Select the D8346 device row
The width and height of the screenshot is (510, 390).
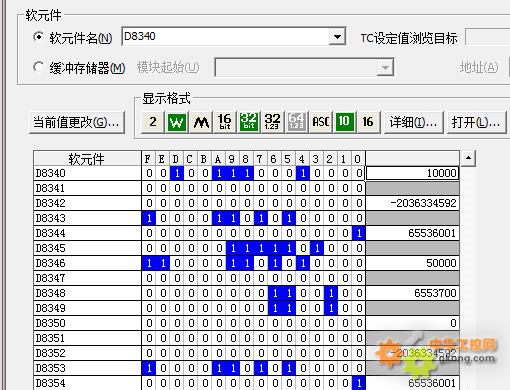tap(246, 263)
